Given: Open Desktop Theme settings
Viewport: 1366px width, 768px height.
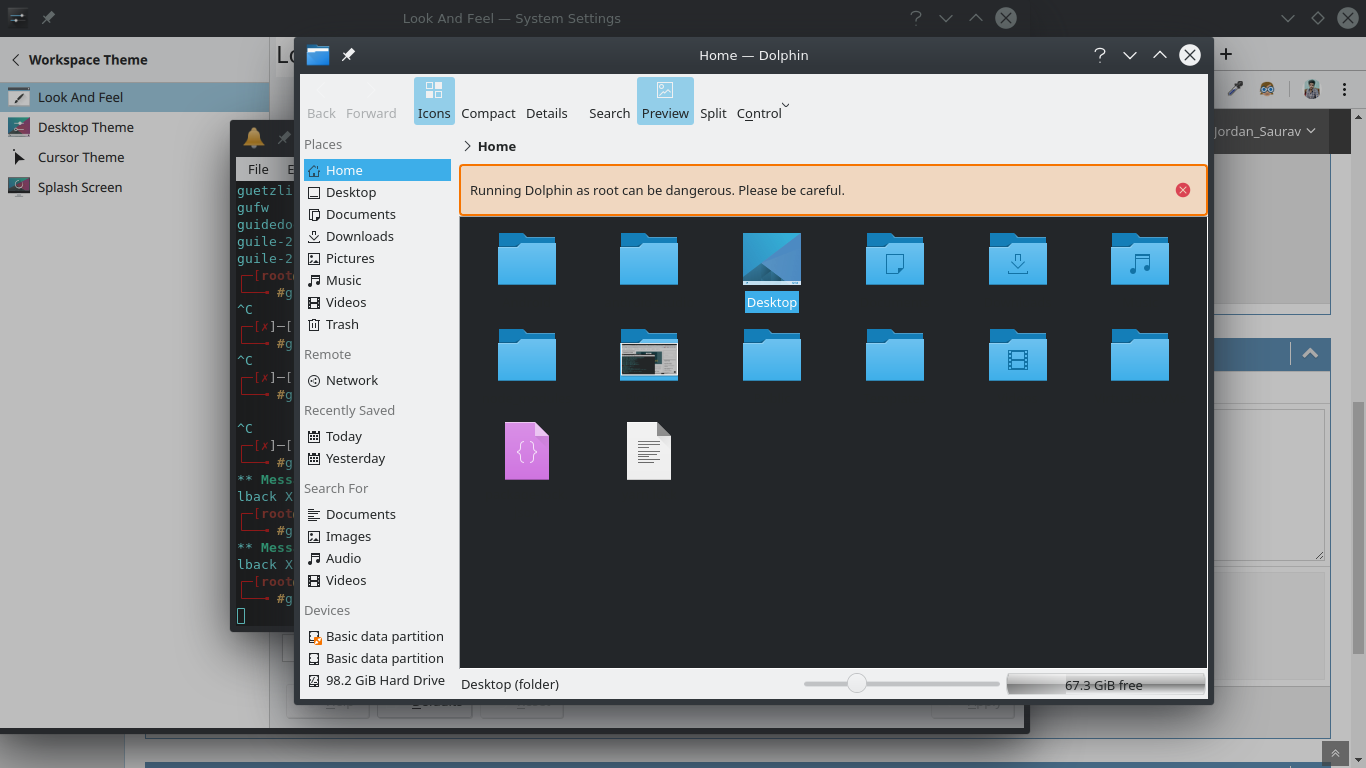Looking at the screenshot, I should click(85, 127).
